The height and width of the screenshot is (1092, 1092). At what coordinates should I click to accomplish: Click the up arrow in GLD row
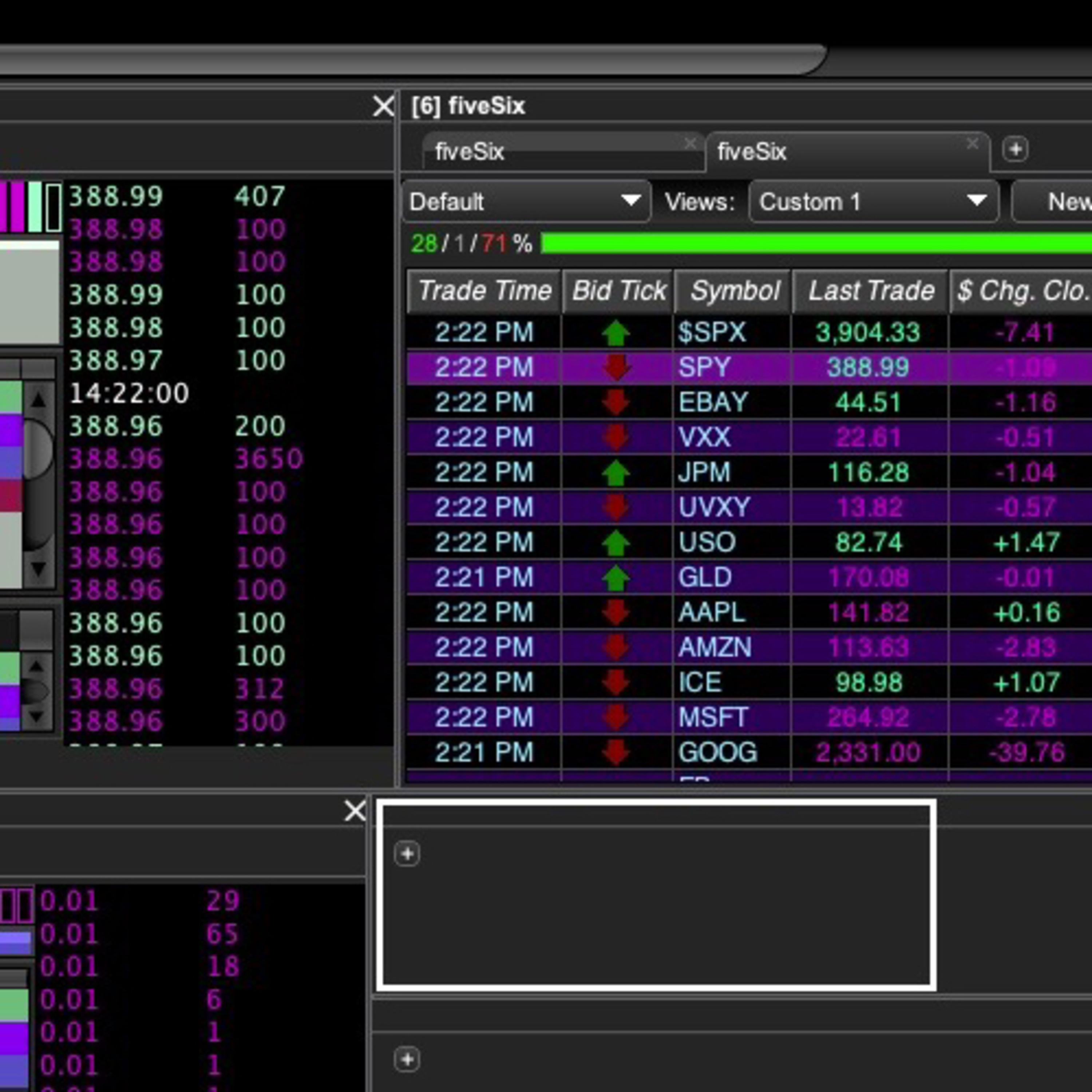pos(616,578)
